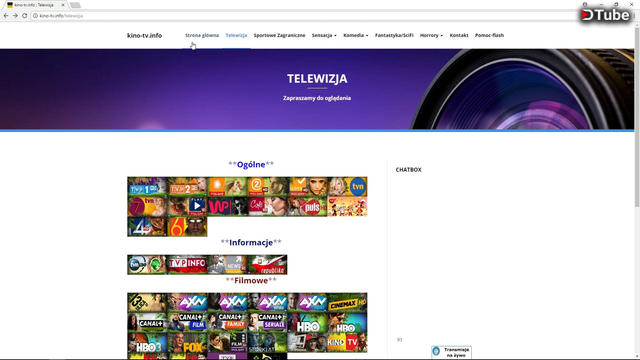Go to Strona główna page
Viewport: 640px width, 360px height.
[x=202, y=36]
